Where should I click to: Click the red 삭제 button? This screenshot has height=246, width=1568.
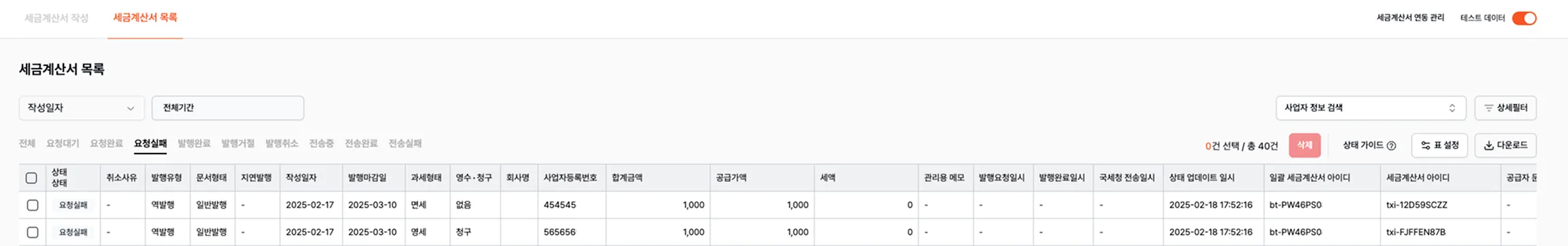[x=1305, y=145]
